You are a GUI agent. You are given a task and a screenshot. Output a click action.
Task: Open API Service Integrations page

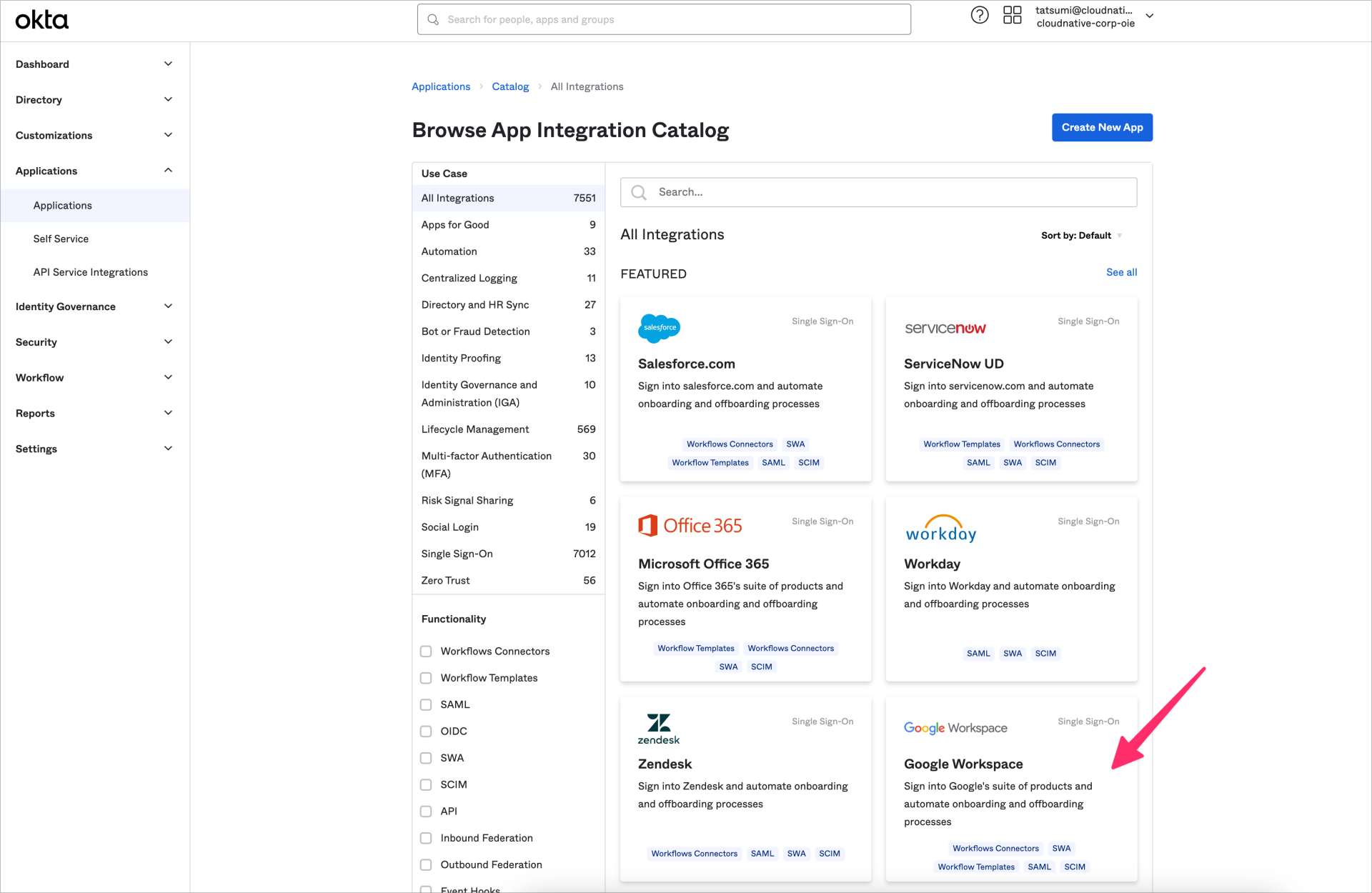(x=90, y=271)
